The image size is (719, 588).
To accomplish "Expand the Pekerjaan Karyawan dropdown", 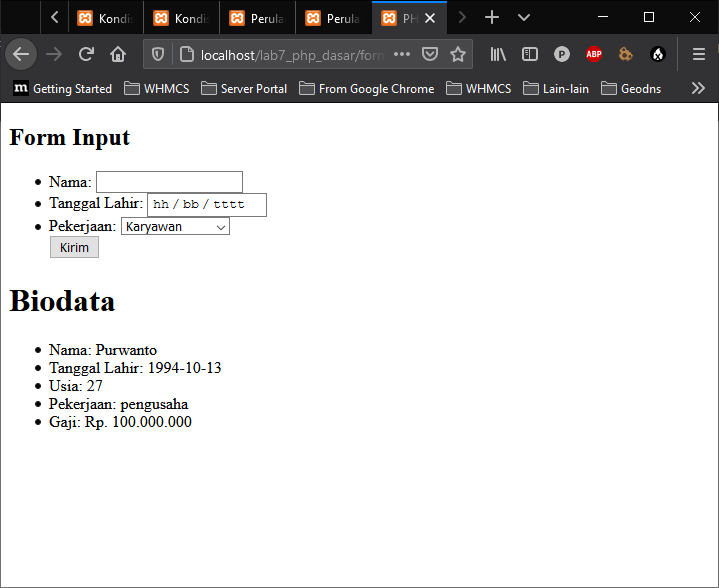I will 175,227.
